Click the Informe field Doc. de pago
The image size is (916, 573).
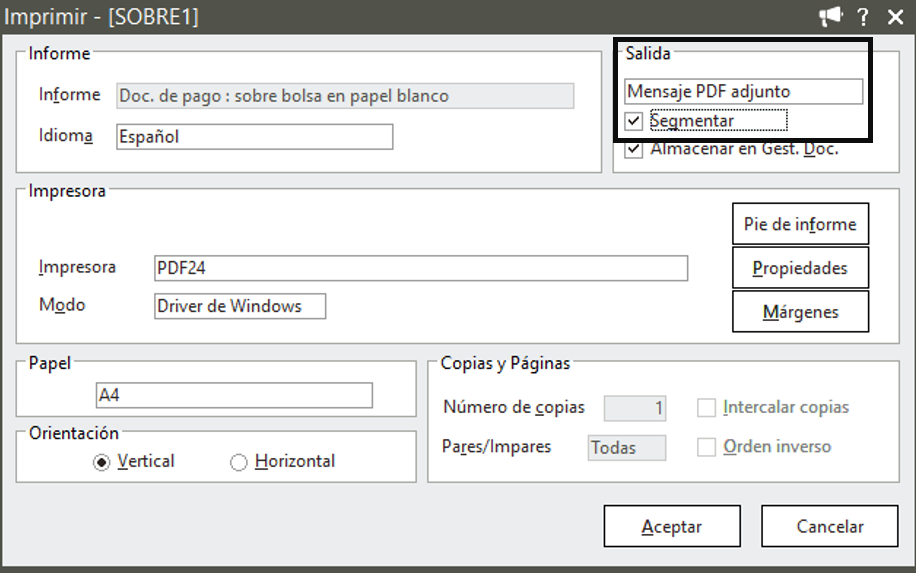click(345, 96)
